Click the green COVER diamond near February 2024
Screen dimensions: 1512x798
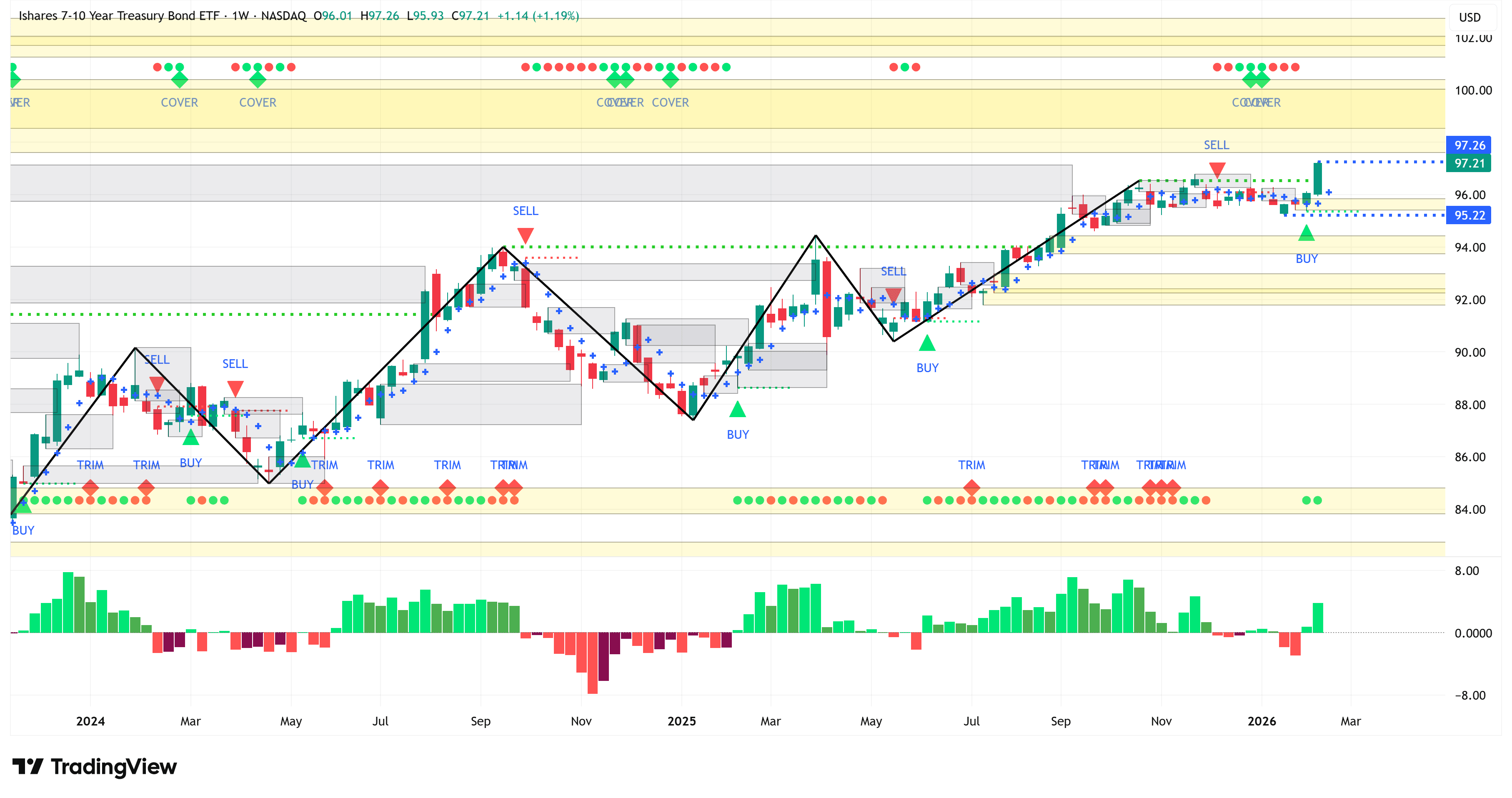tap(179, 80)
